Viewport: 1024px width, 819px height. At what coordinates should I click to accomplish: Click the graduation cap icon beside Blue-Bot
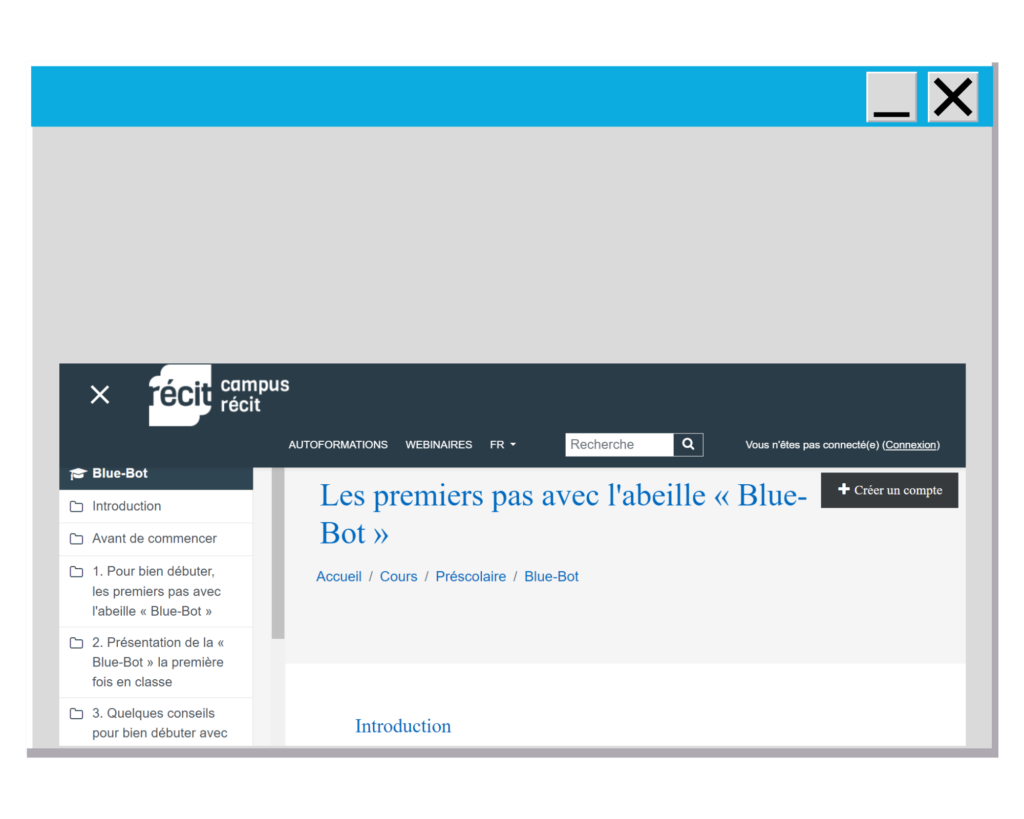click(x=78, y=474)
